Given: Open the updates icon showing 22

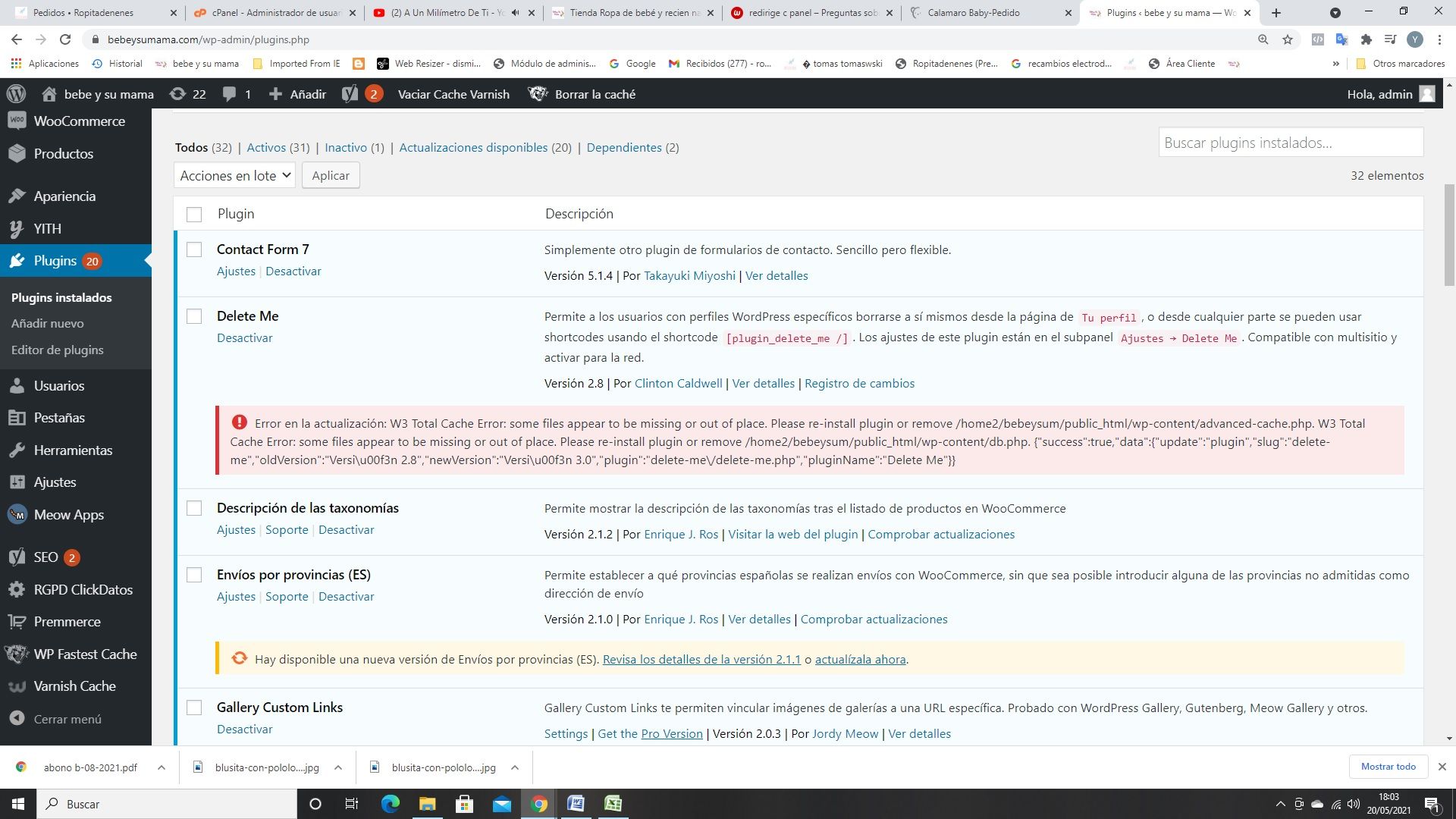Looking at the screenshot, I should (177, 94).
